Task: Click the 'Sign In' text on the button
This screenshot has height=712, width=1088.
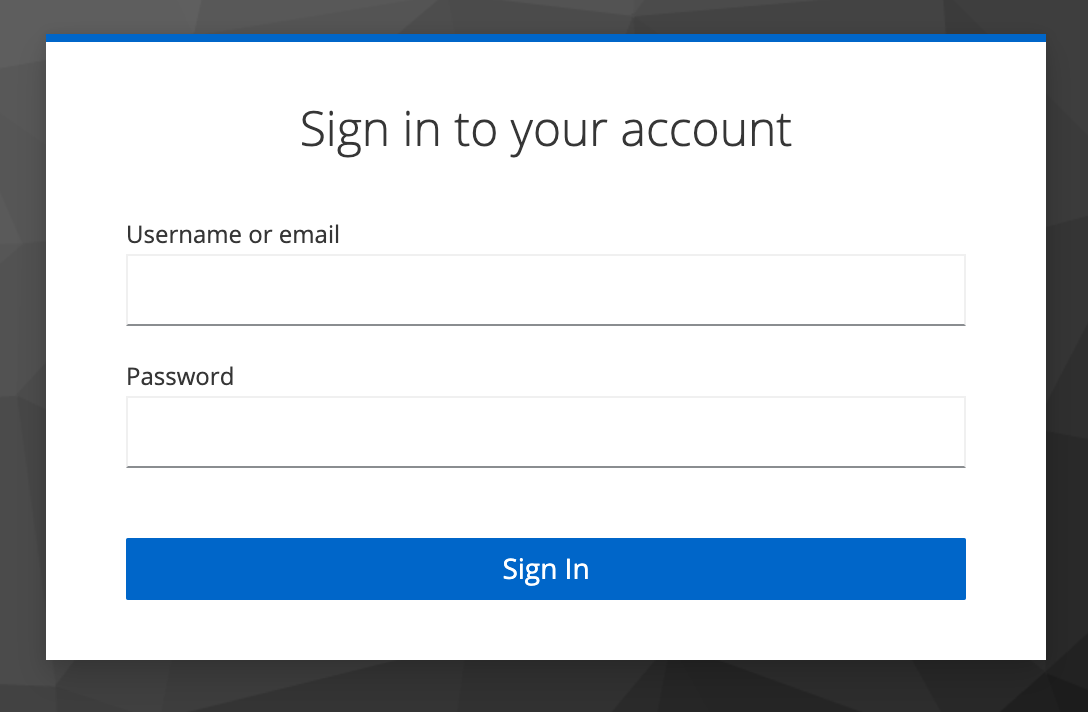Action: (545, 570)
